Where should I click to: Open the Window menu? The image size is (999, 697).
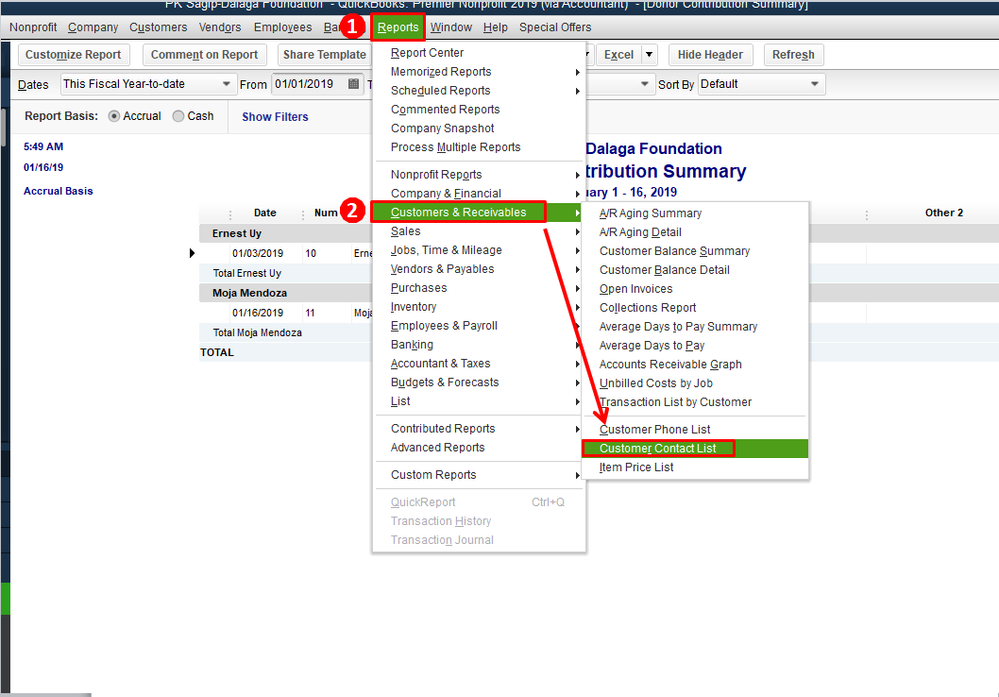coord(450,27)
